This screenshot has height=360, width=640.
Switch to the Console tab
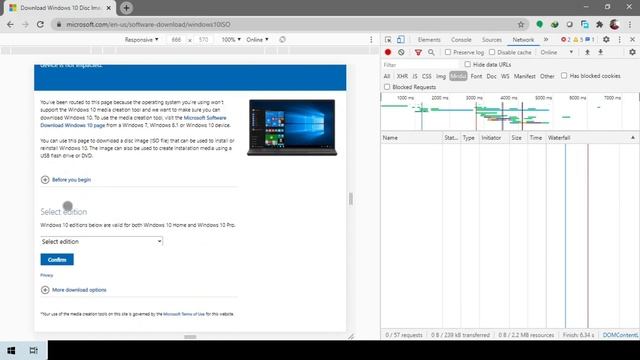point(461,40)
